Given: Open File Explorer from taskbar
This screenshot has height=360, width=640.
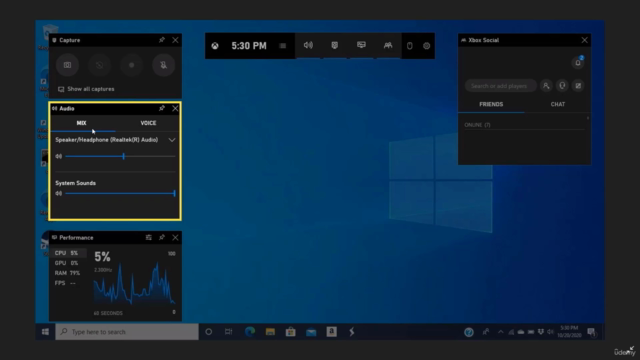Looking at the screenshot, I should pos(270,332).
